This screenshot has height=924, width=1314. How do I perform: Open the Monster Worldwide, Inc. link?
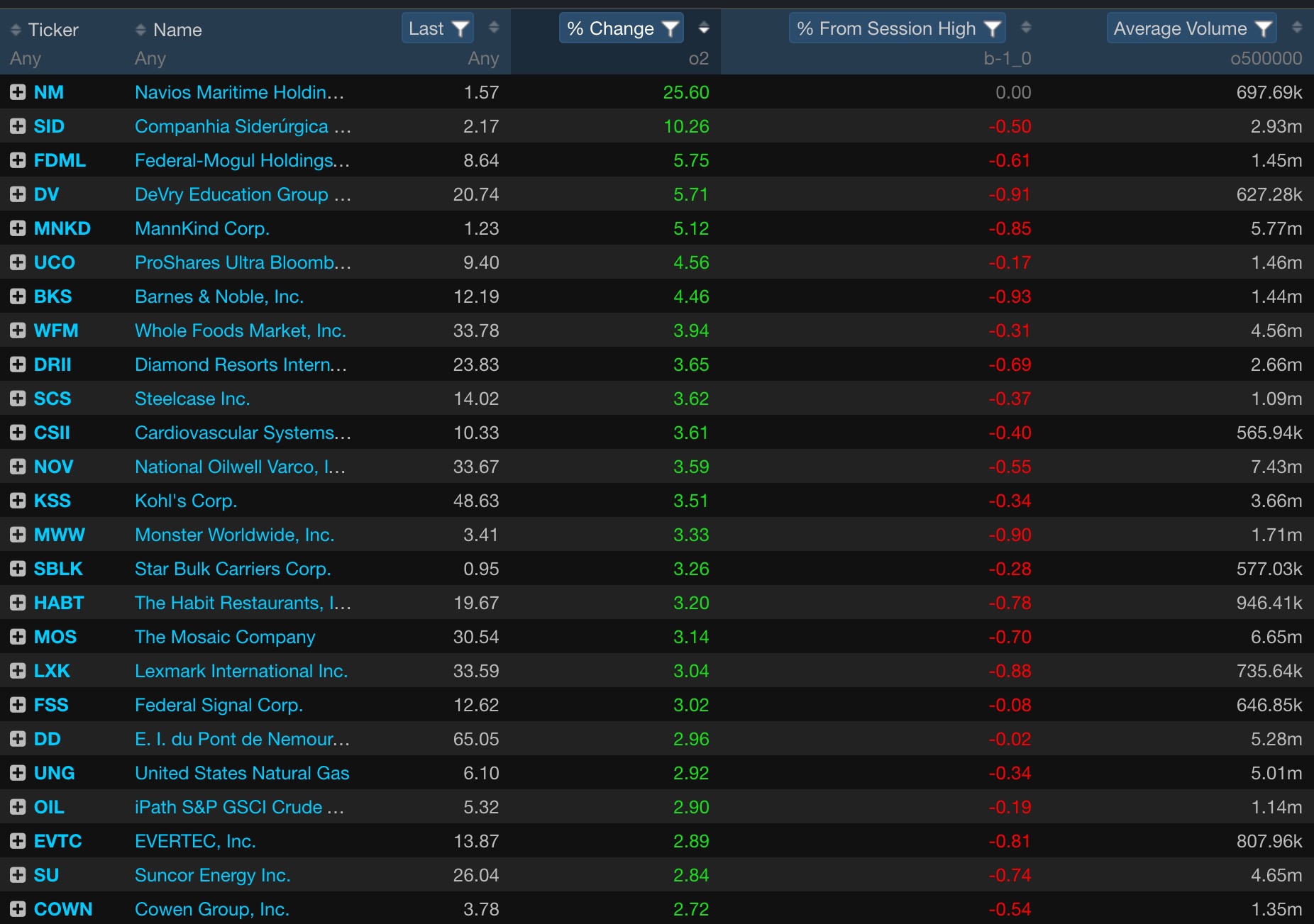click(235, 535)
